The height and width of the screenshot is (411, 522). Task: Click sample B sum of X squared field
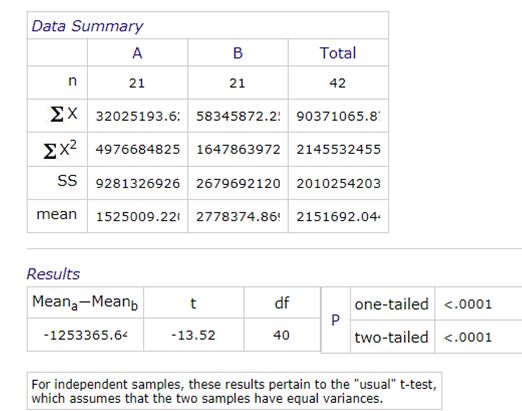[x=238, y=149]
